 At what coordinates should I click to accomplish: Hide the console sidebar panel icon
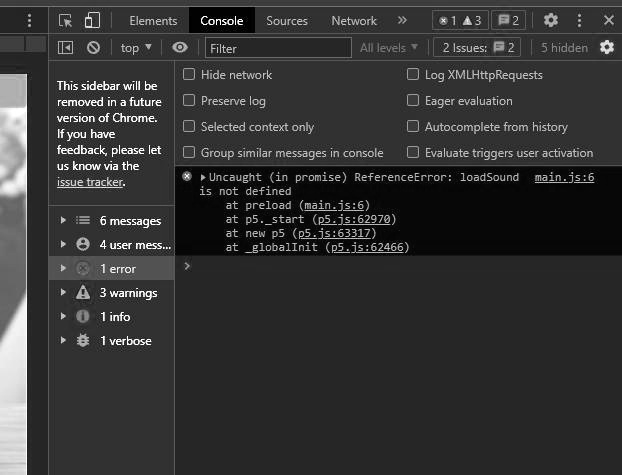[66, 47]
